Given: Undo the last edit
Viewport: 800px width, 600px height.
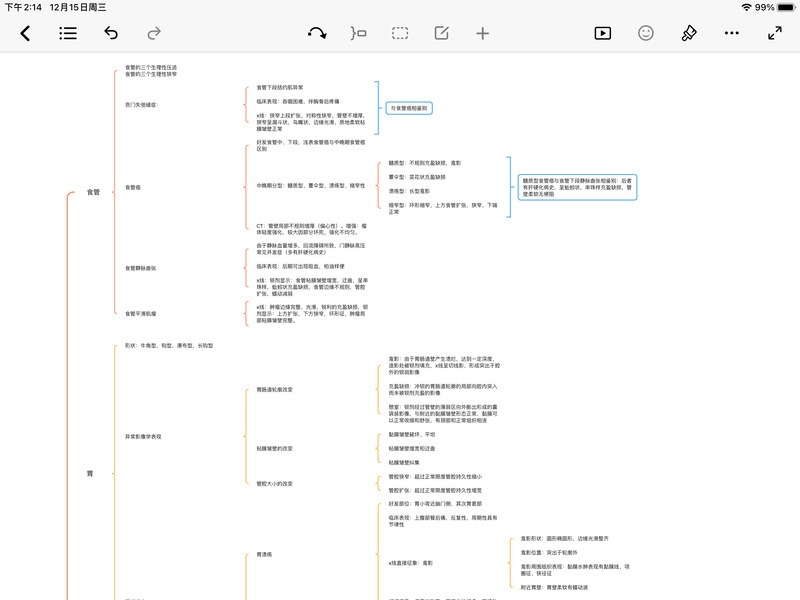Looking at the screenshot, I should pos(111,34).
